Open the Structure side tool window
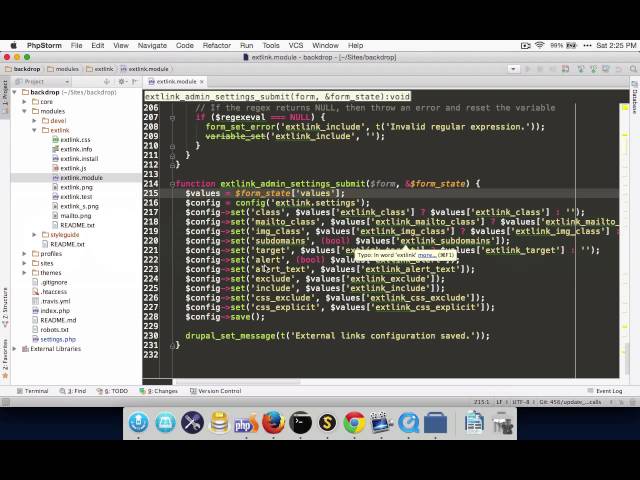This screenshot has height=480, width=640. click(x=5, y=307)
